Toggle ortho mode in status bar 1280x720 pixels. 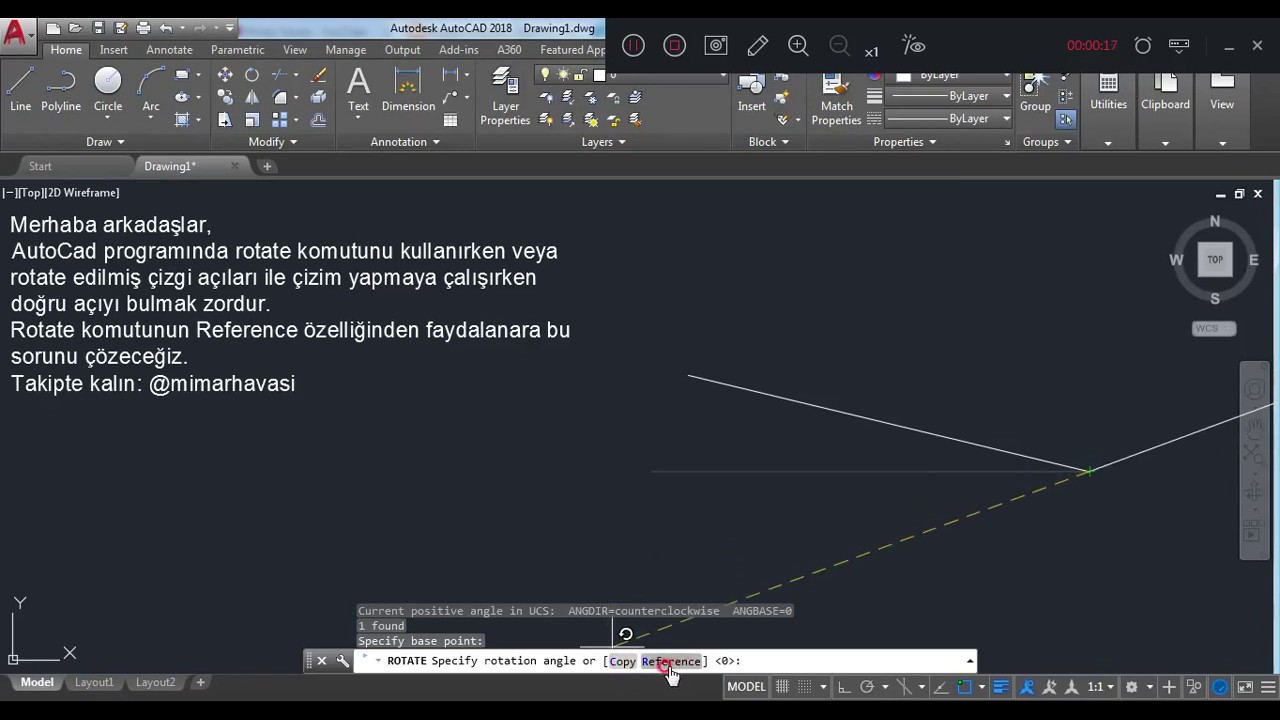844,687
